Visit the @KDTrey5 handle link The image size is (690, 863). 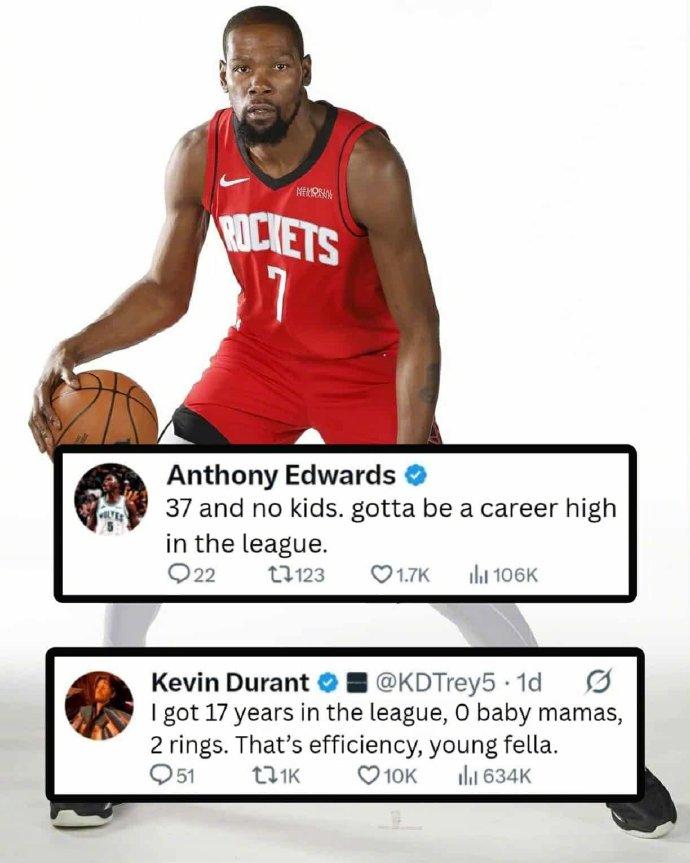(436, 683)
